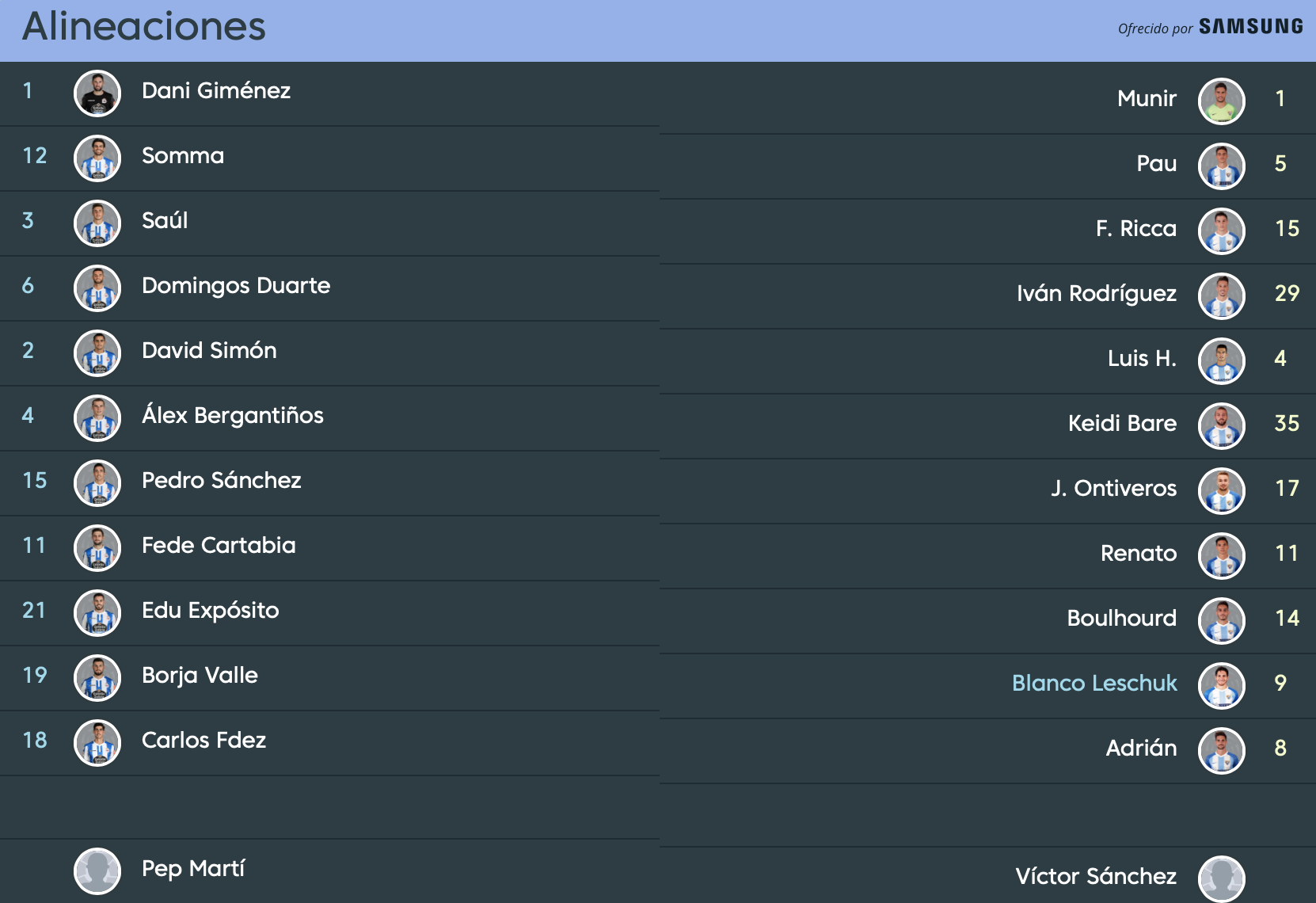Click the Pedro Sánchez name

[x=222, y=480]
